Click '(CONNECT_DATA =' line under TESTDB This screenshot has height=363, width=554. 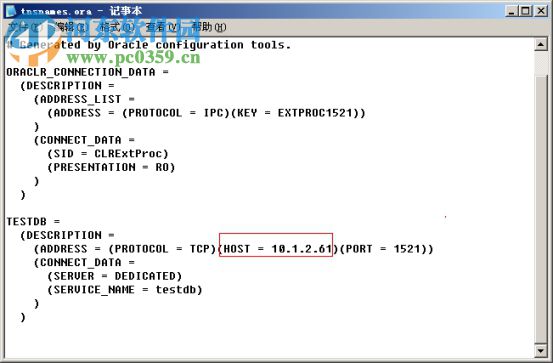pyautogui.click(x=84, y=263)
